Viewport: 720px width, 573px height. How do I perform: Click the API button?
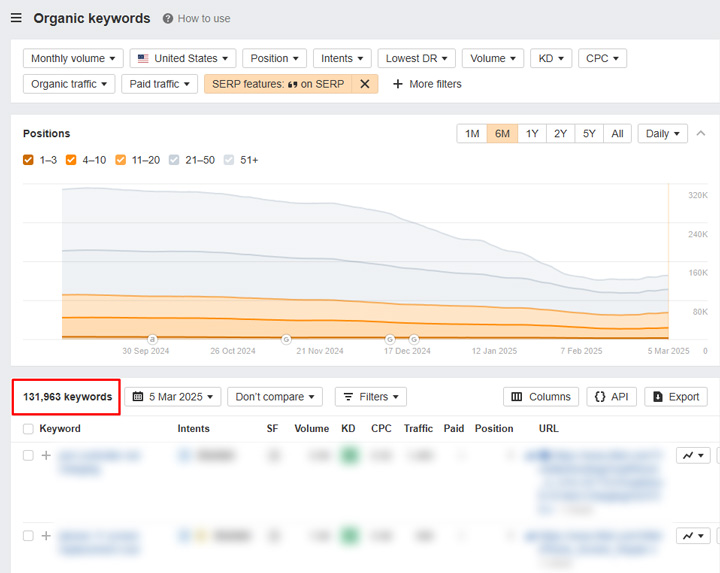tap(611, 397)
